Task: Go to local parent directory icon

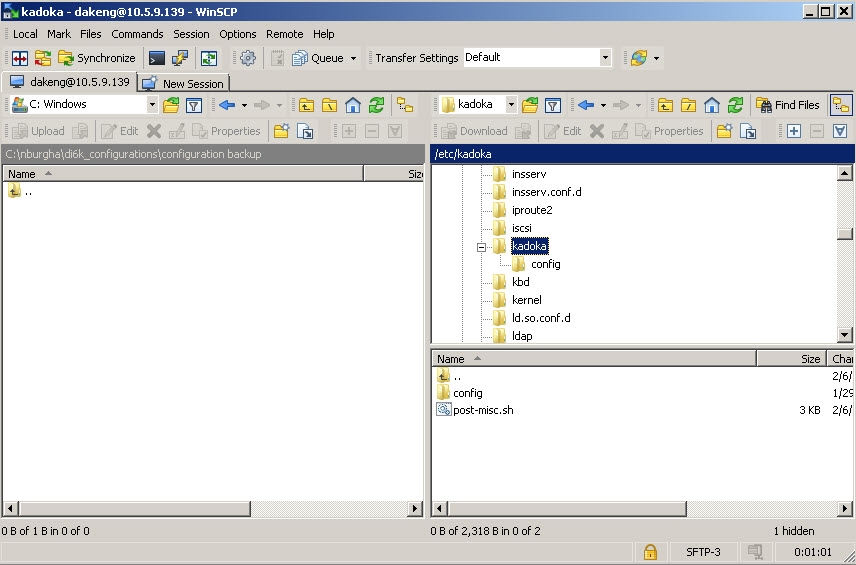Action: coord(306,105)
